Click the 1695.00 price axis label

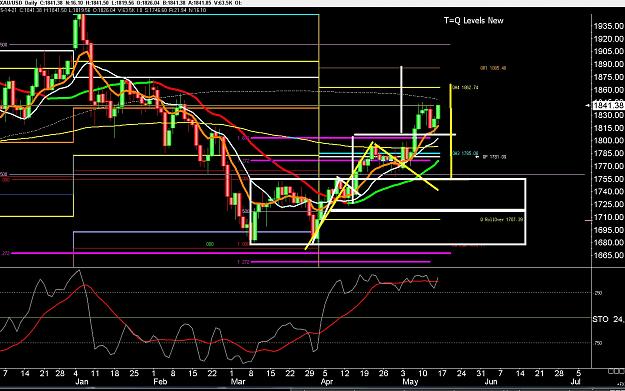609,230
